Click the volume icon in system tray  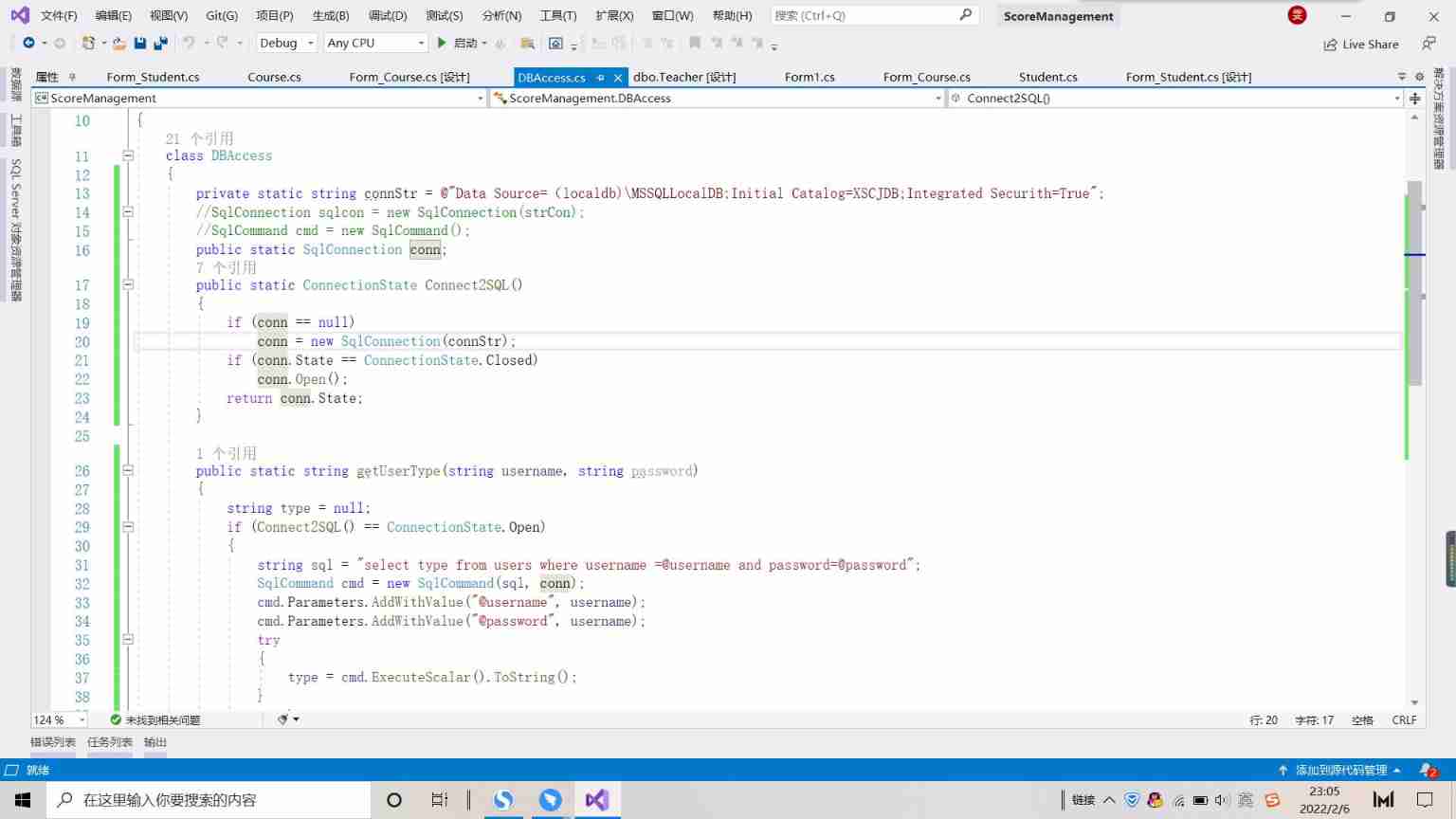[x=1222, y=800]
